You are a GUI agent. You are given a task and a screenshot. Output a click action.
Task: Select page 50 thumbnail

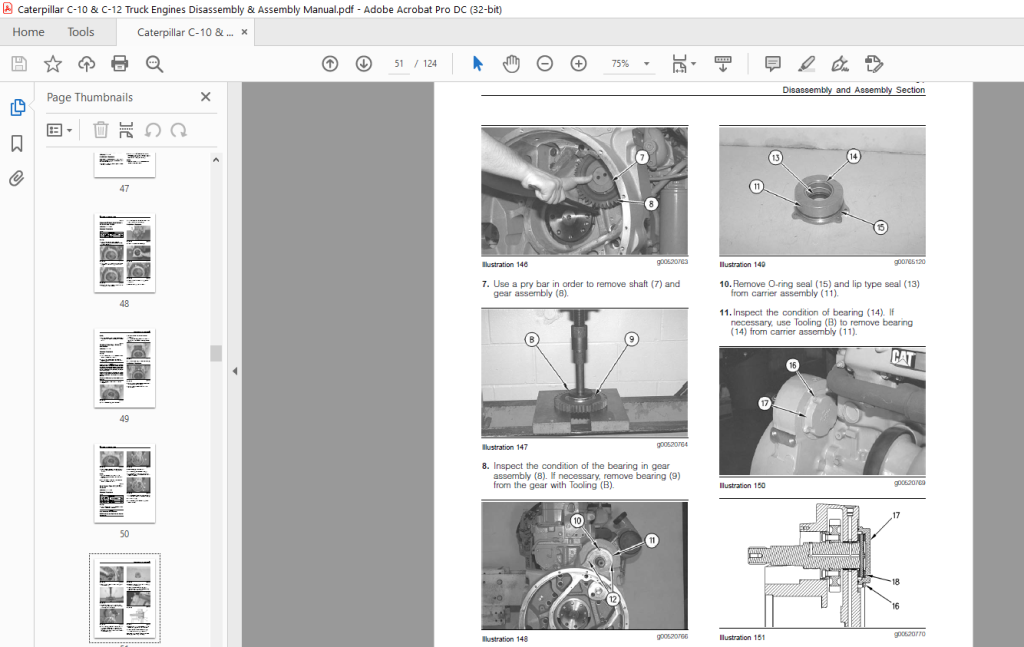125,483
